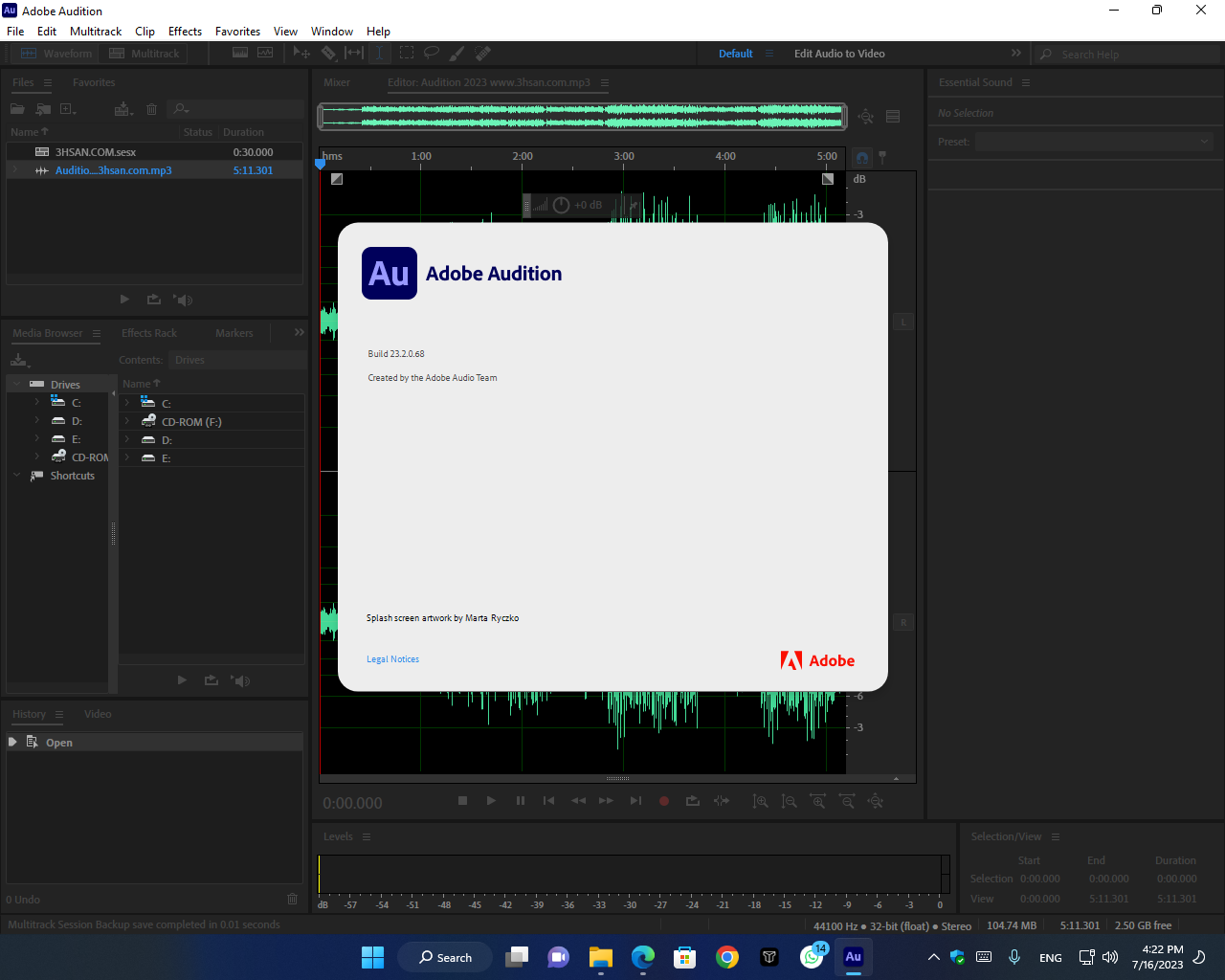Image resolution: width=1225 pixels, height=980 pixels.
Task: Select Edit Audio to Video workspace
Action: click(839, 54)
